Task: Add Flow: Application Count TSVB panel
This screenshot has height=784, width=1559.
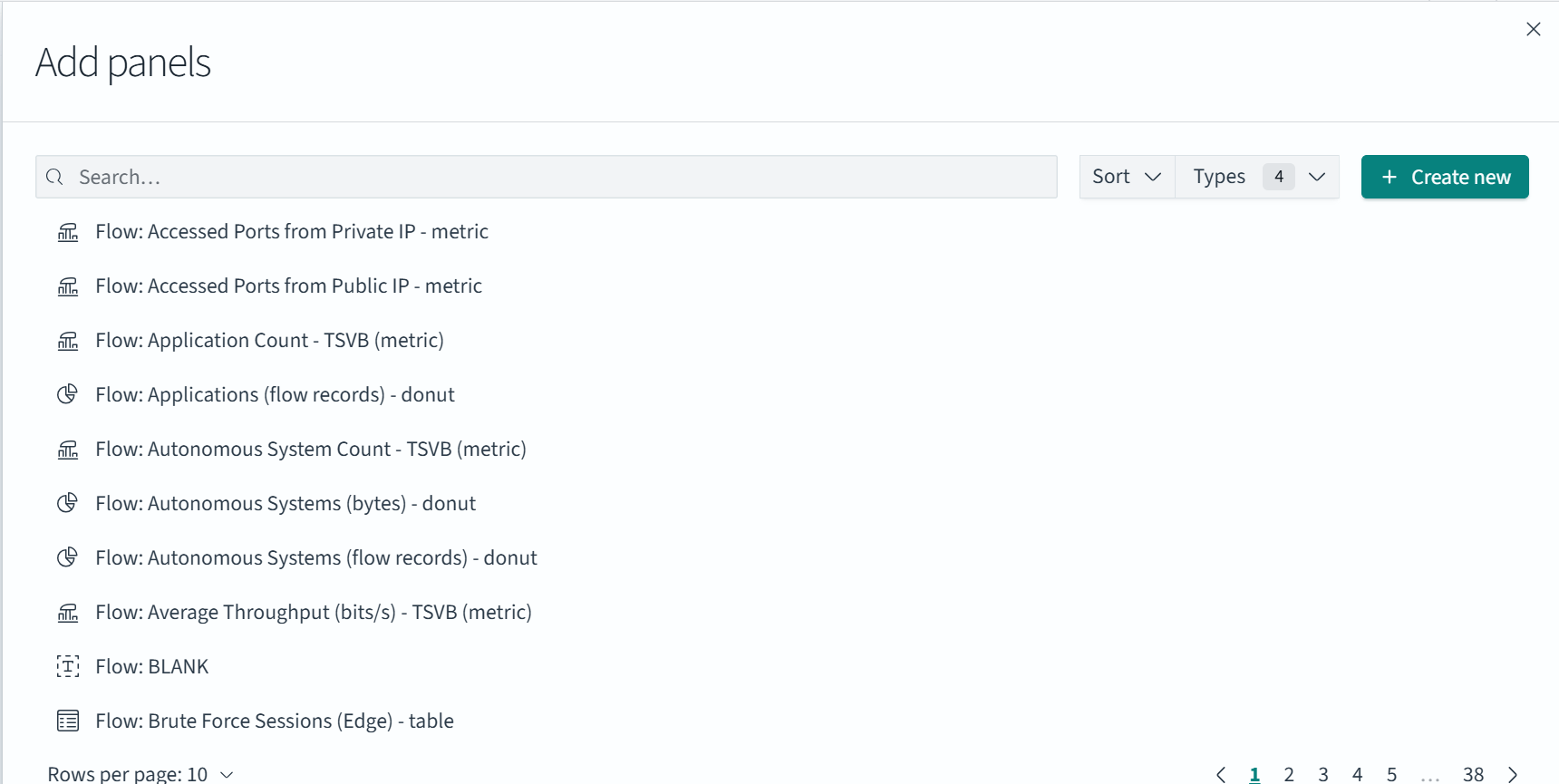Action: point(269,340)
